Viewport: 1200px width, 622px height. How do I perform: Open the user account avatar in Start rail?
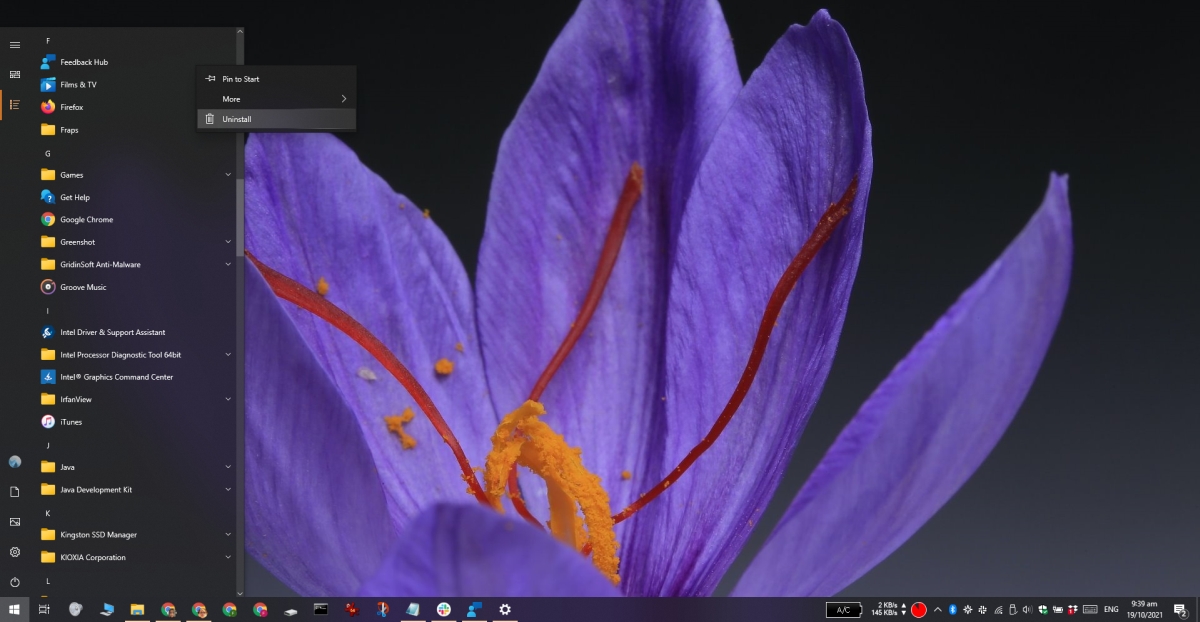coord(15,462)
